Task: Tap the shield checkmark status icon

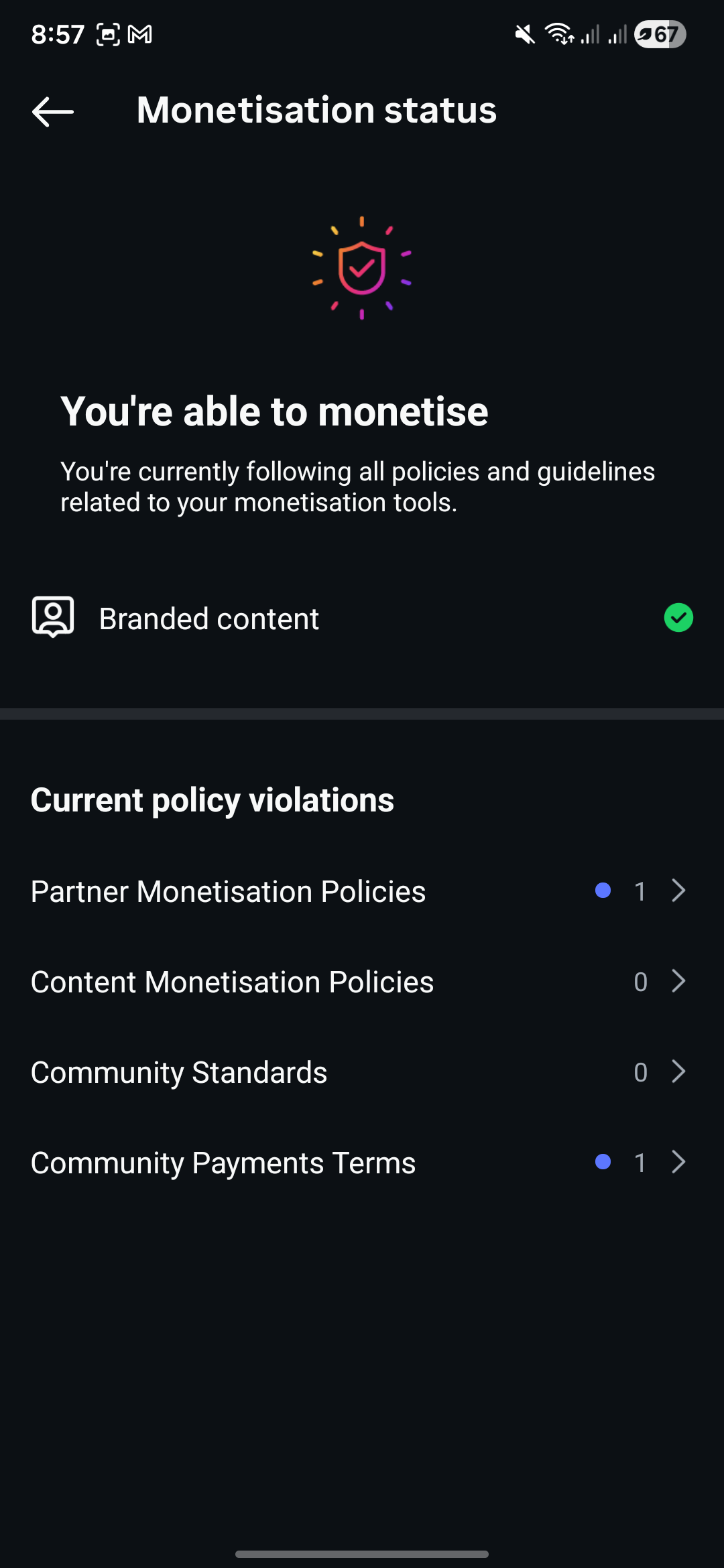Action: click(x=362, y=268)
